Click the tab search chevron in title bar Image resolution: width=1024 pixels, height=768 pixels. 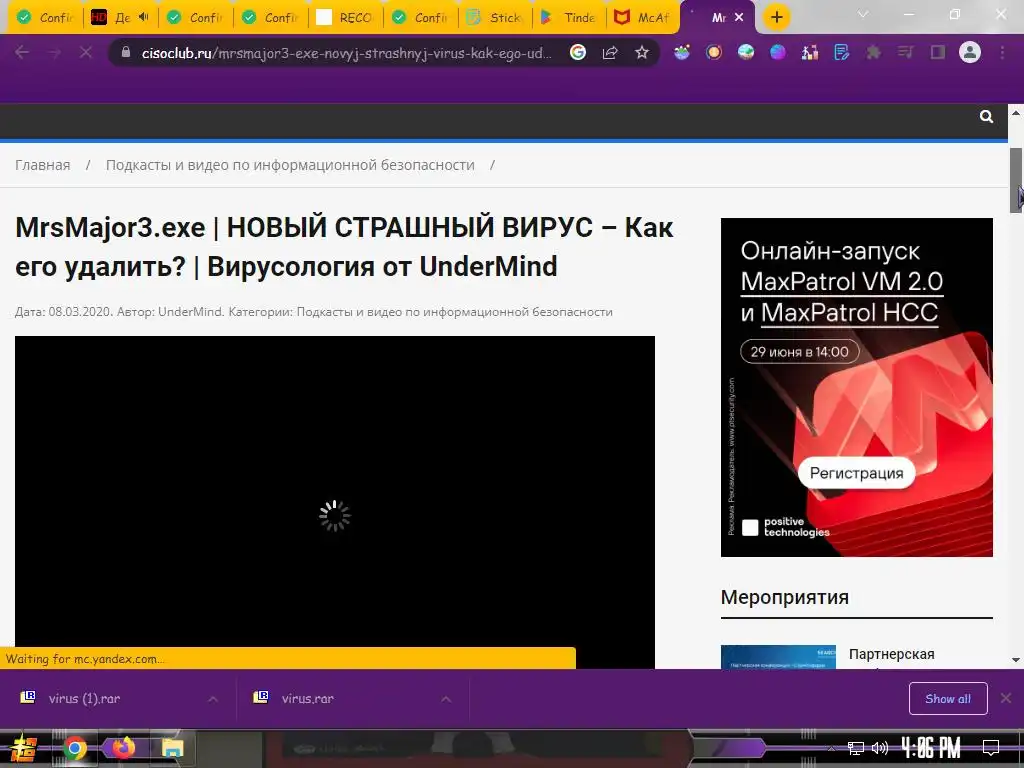[863, 14]
